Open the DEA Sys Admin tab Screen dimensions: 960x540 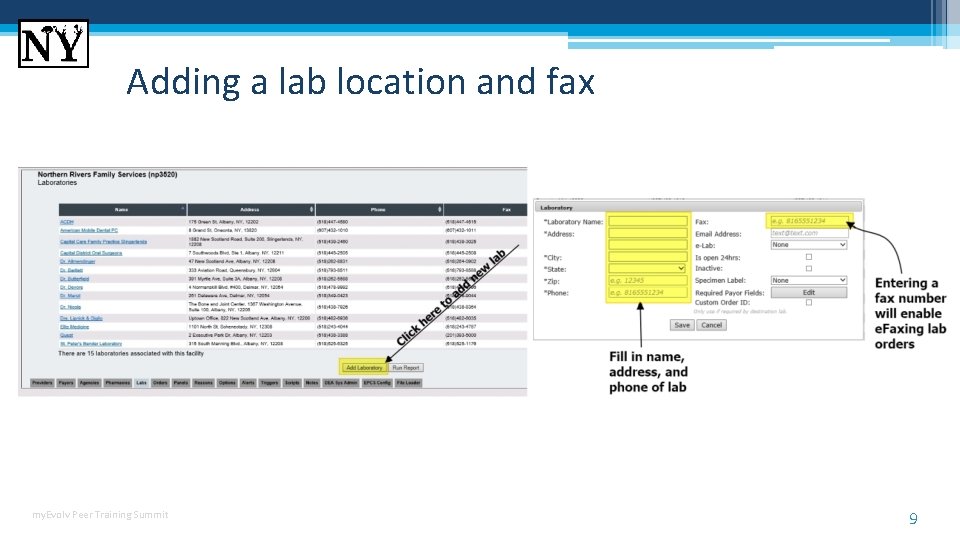coord(341,383)
